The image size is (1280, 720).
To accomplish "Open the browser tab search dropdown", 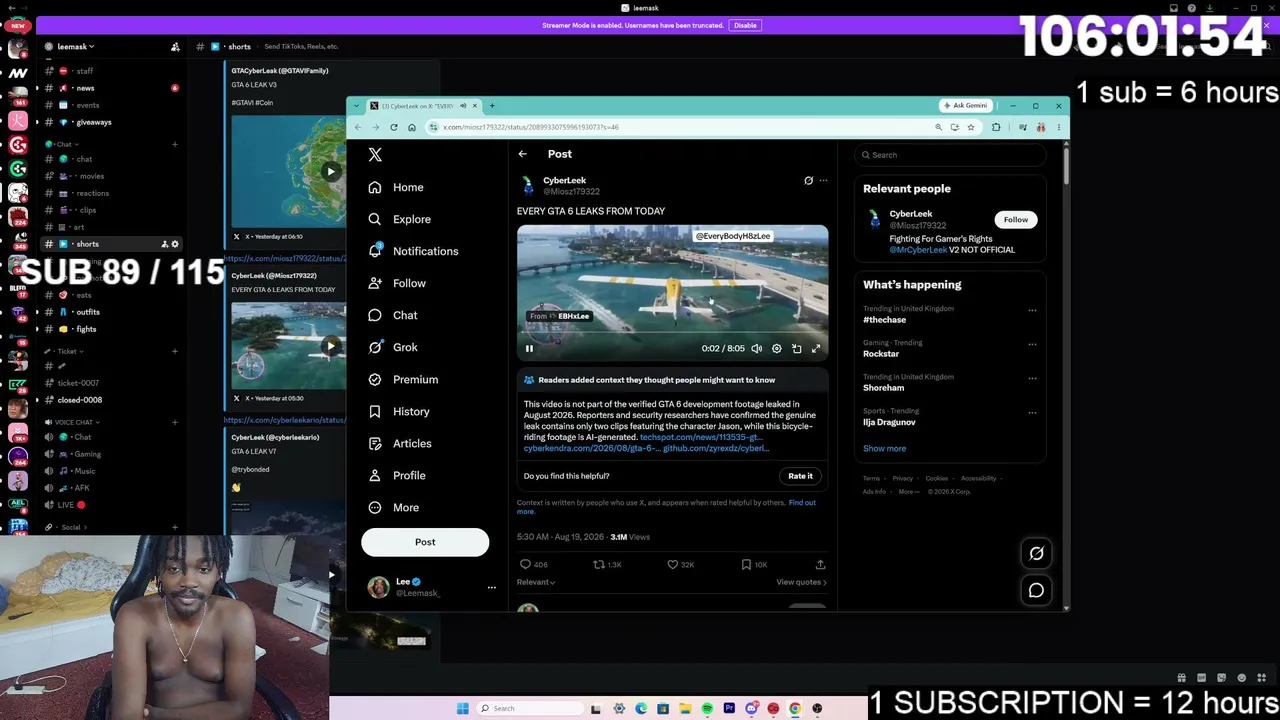I will 356,106.
